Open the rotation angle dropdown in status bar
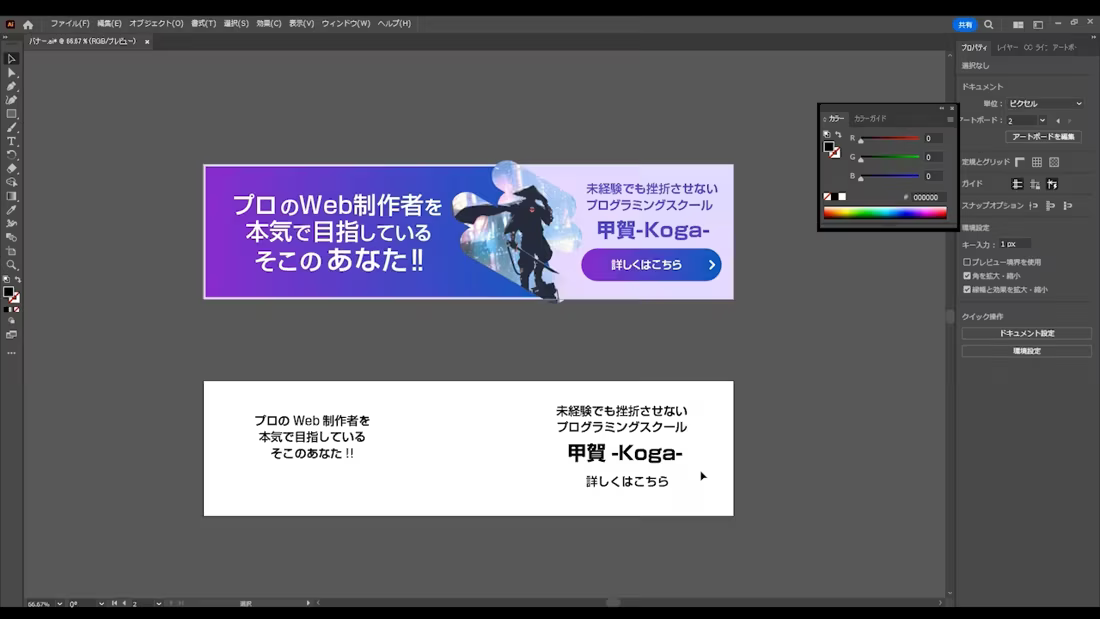 102,604
